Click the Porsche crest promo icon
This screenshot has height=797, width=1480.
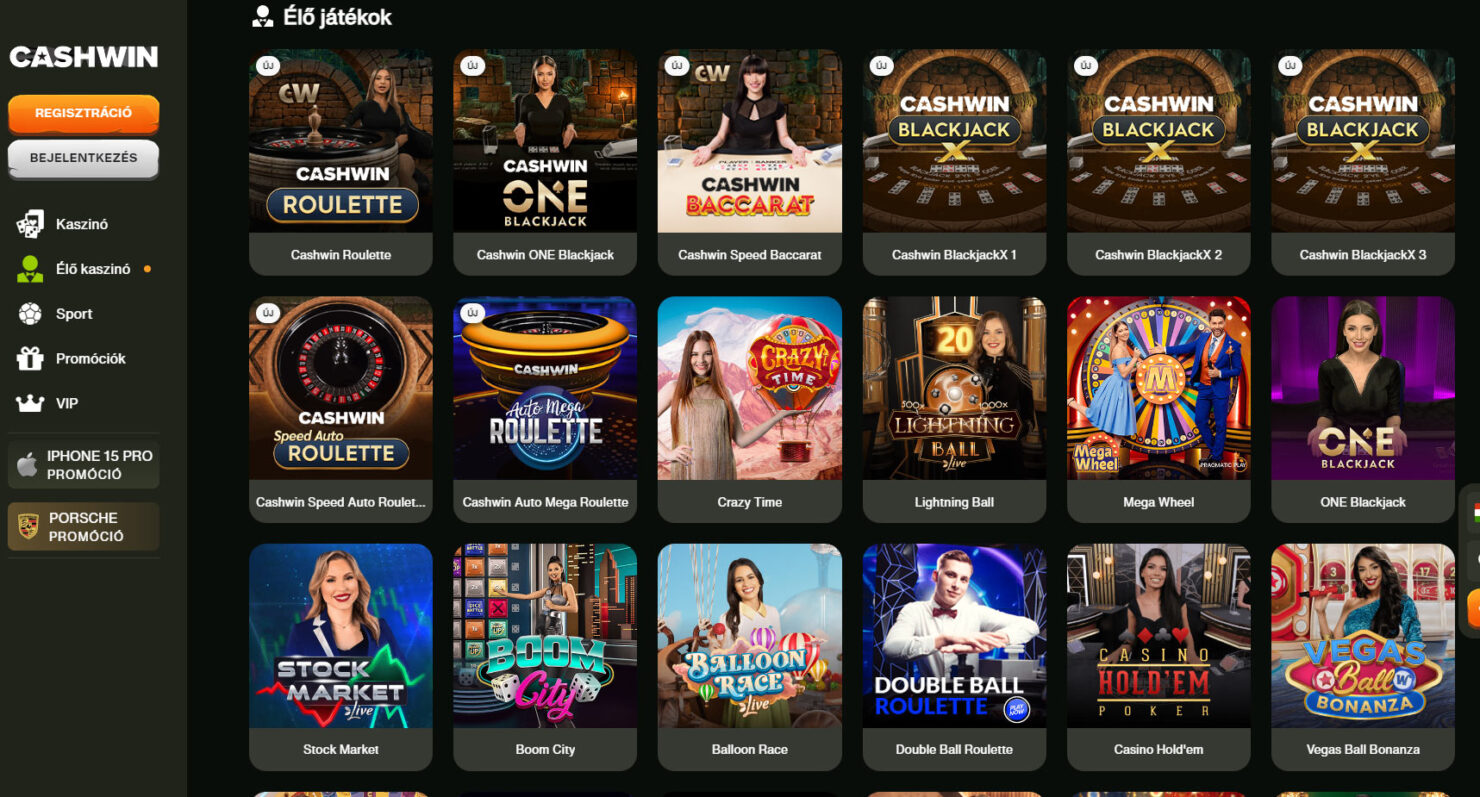[x=27, y=527]
